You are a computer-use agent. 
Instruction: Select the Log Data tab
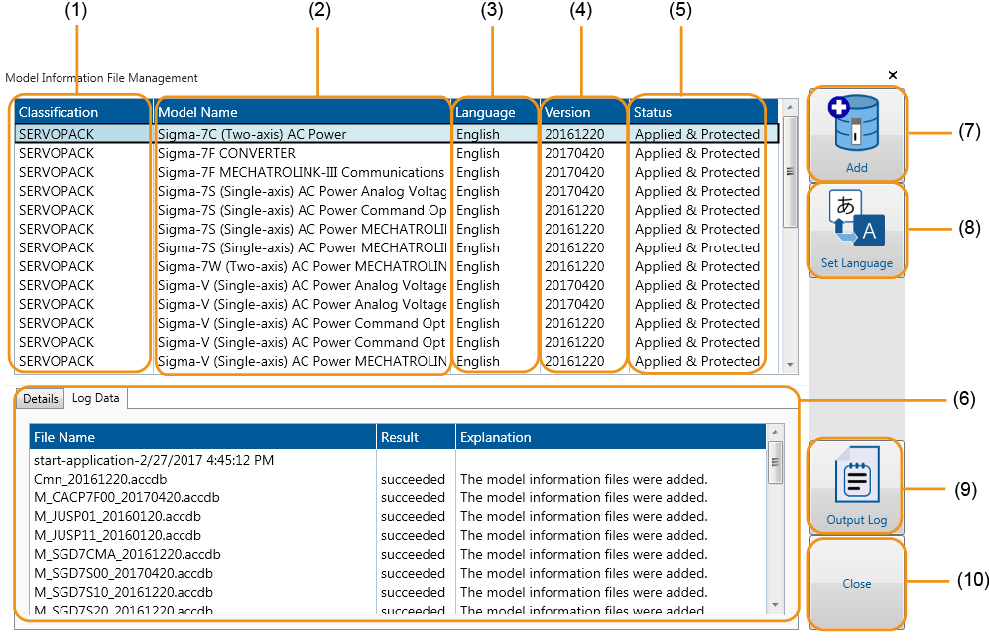coord(95,398)
